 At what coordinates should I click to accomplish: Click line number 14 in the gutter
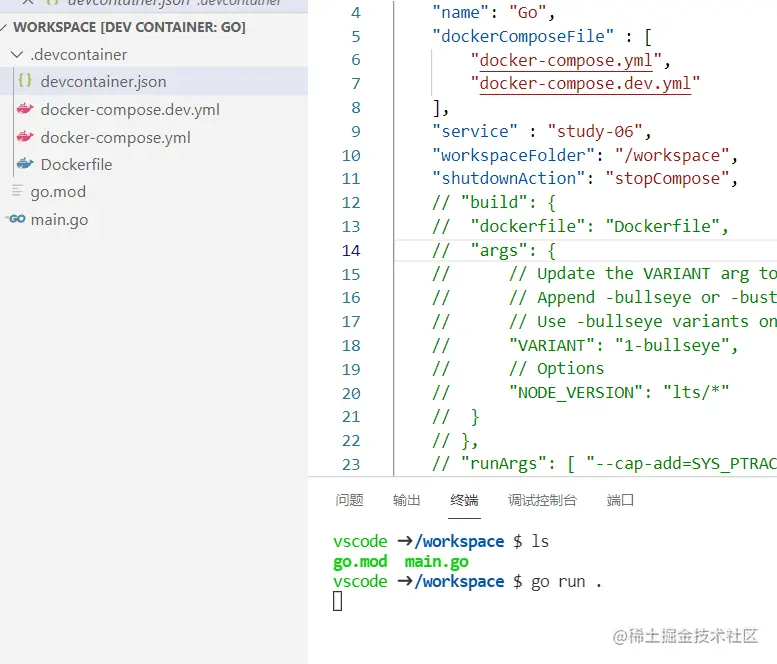[351, 251]
